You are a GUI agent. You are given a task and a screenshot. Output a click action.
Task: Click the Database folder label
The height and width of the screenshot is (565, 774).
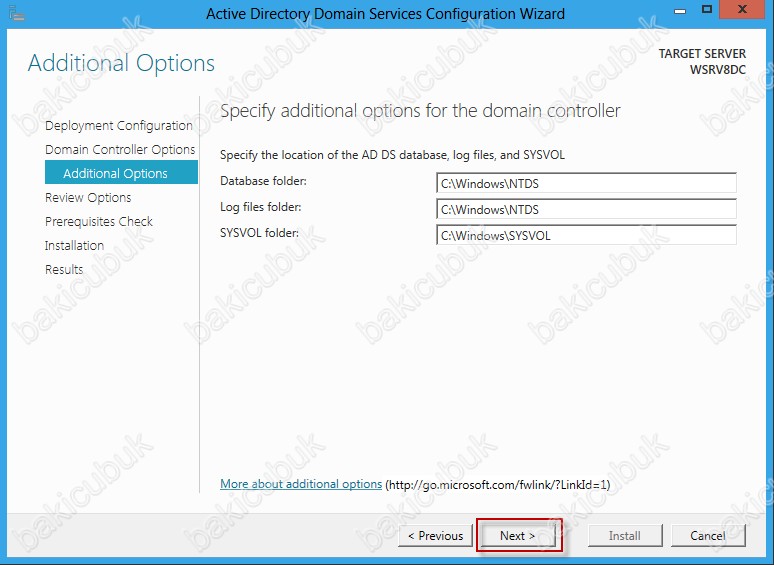263,181
